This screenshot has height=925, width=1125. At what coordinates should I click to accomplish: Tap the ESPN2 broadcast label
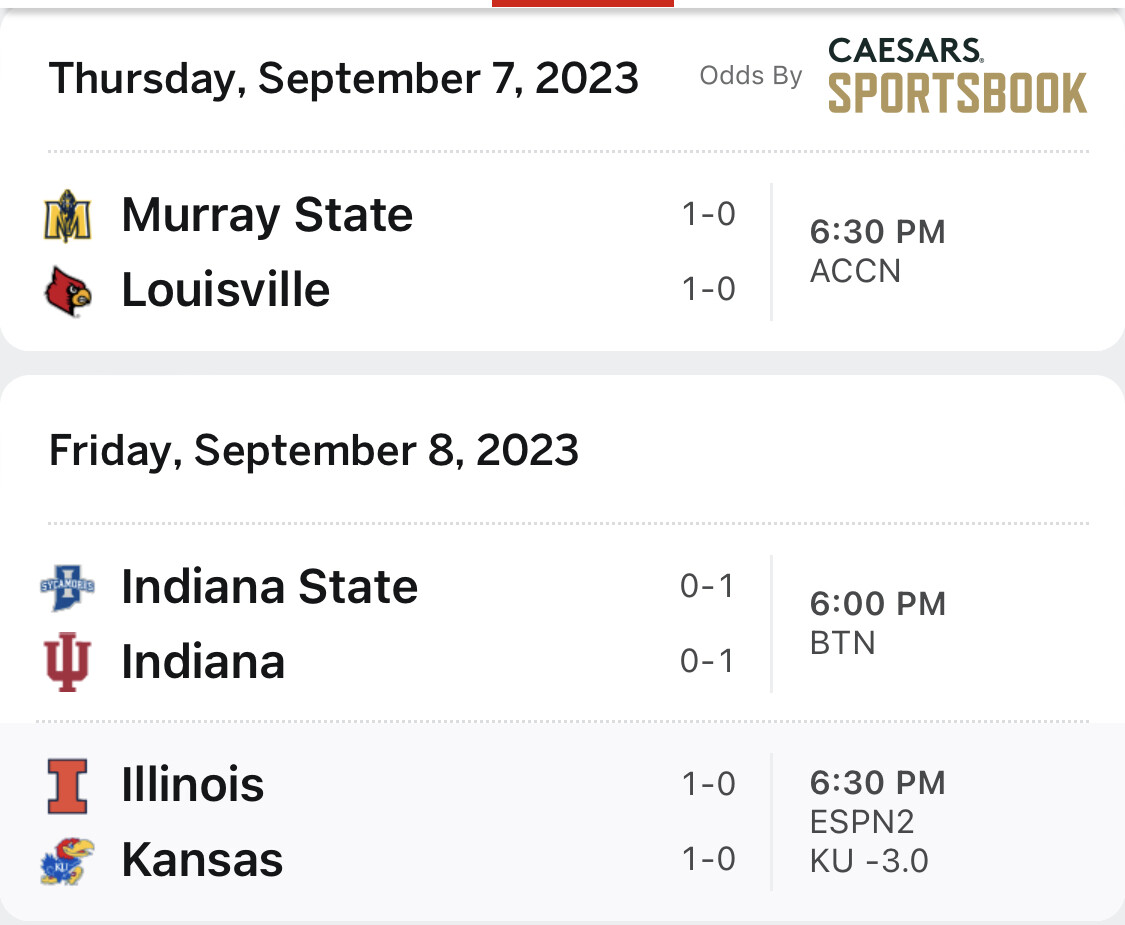[862, 822]
